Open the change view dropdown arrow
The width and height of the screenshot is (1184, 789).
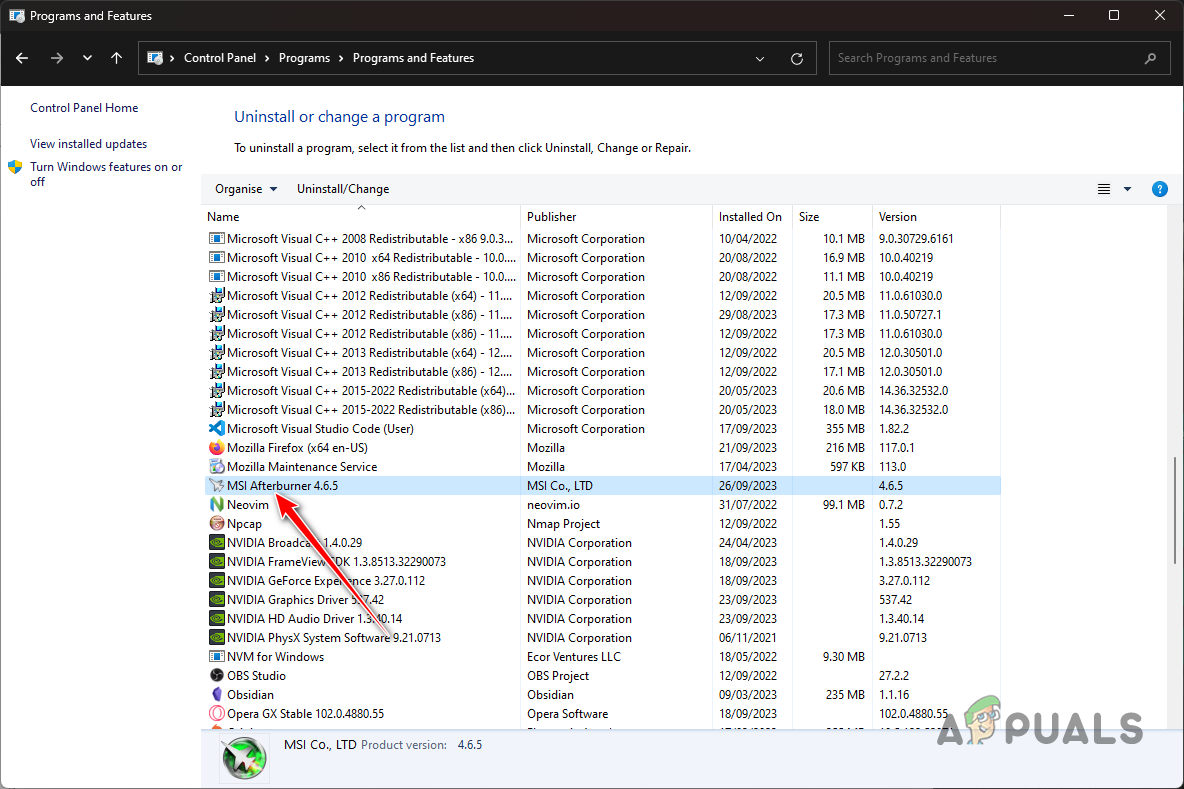1127,188
